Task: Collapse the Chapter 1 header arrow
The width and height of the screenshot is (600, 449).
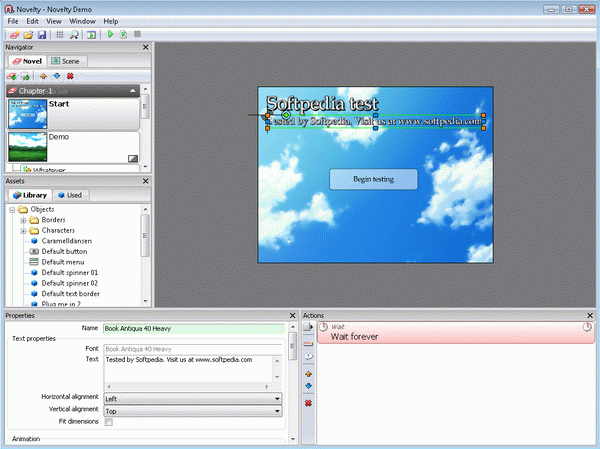Action: tap(132, 91)
